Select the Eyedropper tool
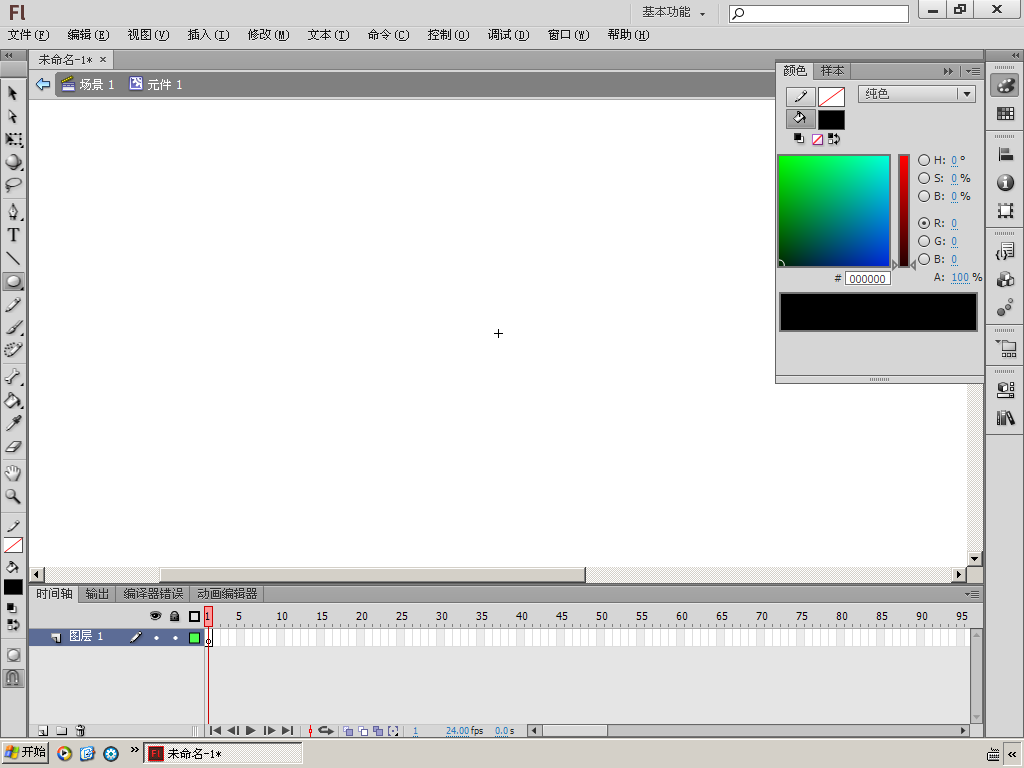The height and width of the screenshot is (768, 1024). [x=13, y=423]
